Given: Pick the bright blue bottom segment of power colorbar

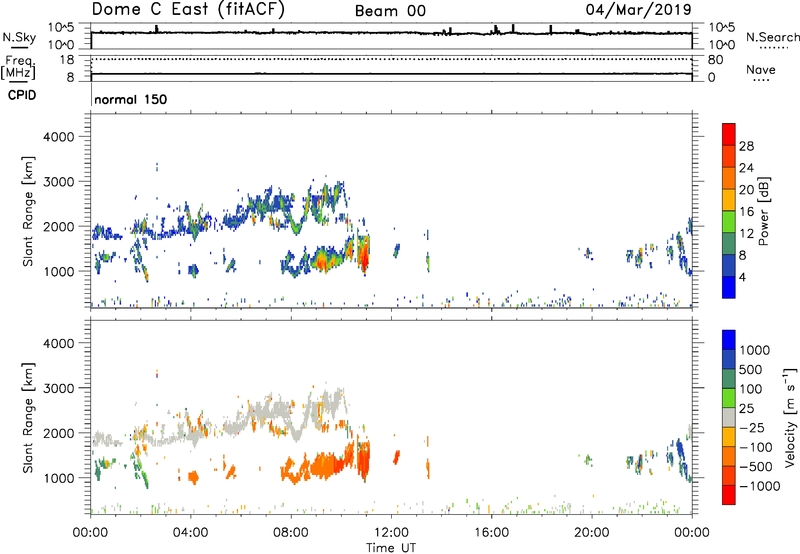Looking at the screenshot, I should coord(729,287).
